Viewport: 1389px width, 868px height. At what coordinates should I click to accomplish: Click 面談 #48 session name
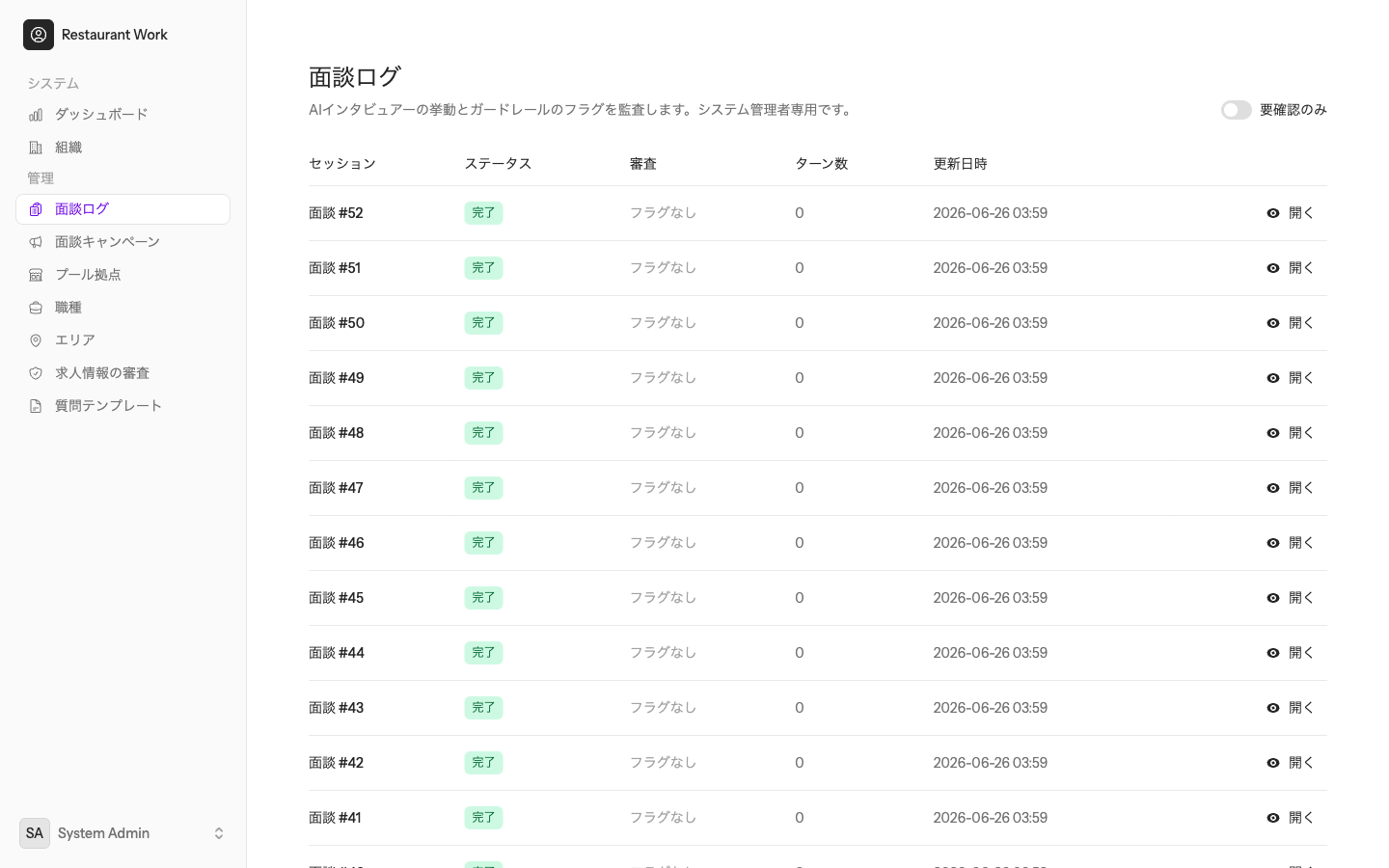point(337,433)
